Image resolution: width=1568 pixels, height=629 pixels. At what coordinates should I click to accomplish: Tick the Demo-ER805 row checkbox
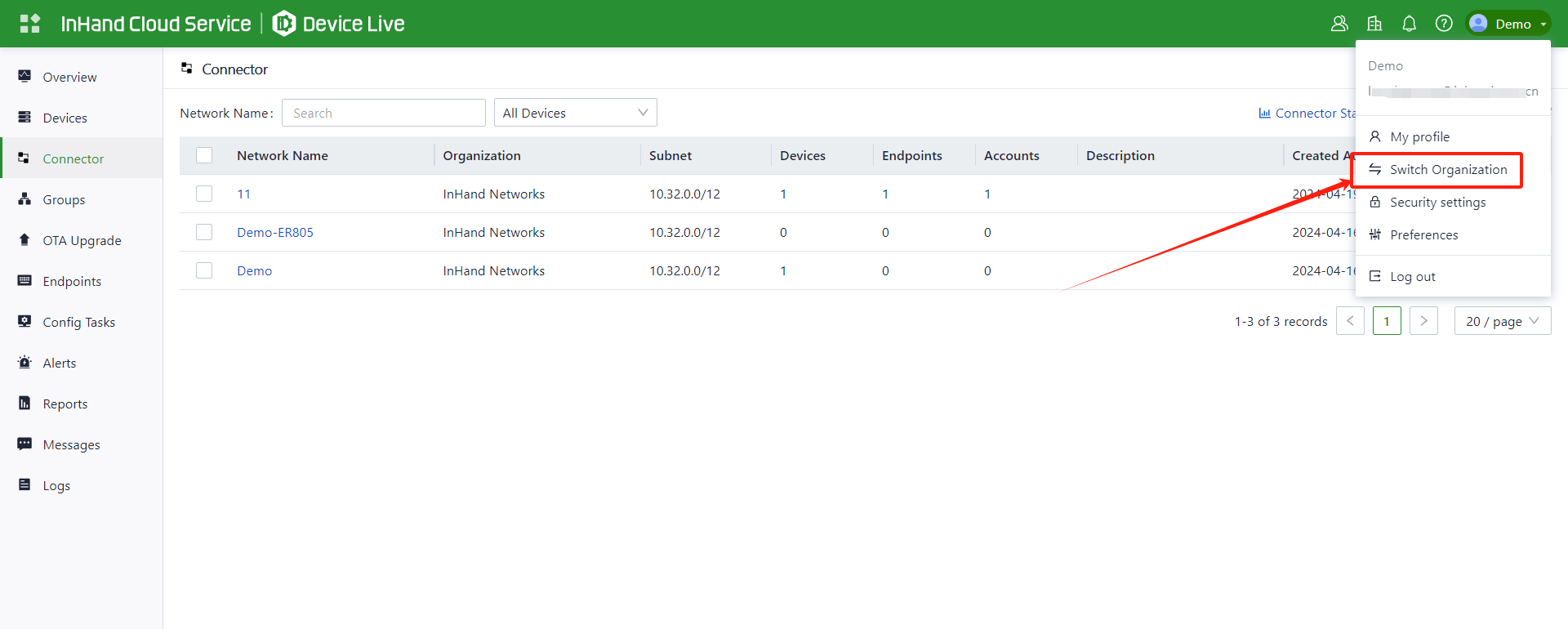coord(204,232)
